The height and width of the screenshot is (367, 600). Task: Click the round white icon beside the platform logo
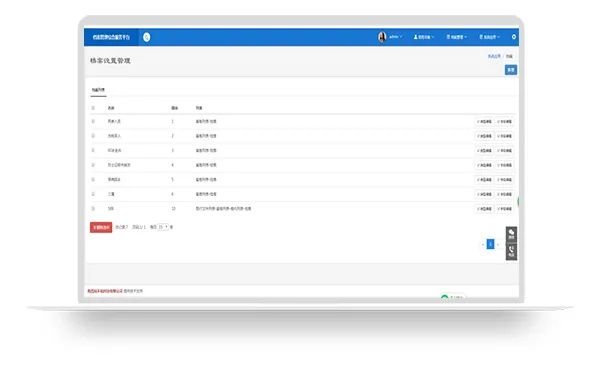point(147,37)
